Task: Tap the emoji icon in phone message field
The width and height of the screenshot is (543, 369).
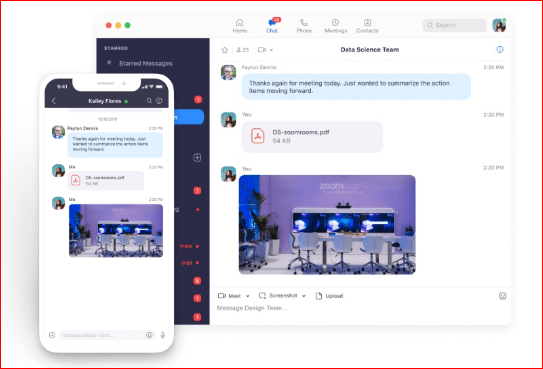Action: 149,335
